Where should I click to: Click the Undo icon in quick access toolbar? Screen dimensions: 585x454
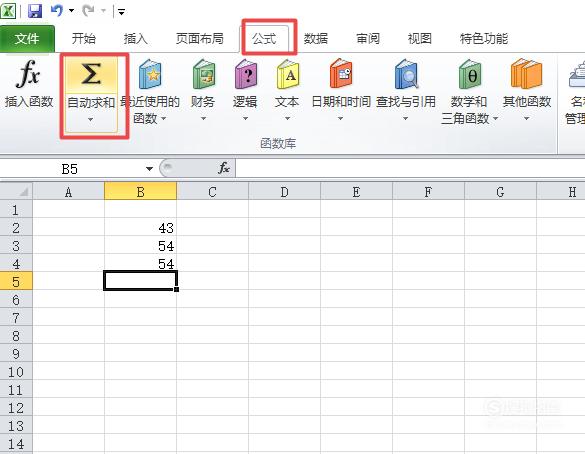(57, 10)
